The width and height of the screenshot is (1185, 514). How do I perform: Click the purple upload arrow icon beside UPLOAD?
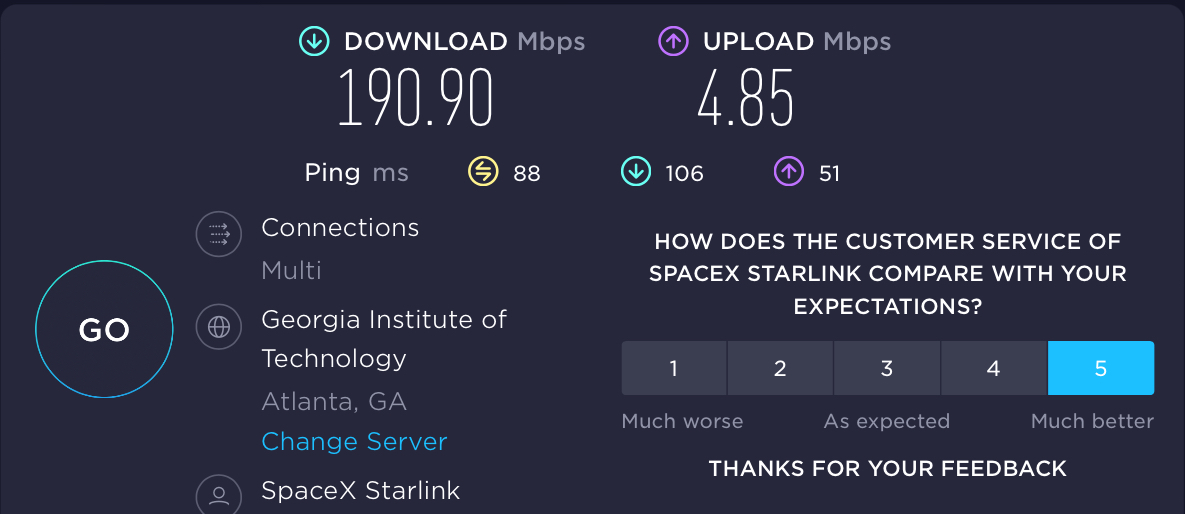(x=673, y=42)
